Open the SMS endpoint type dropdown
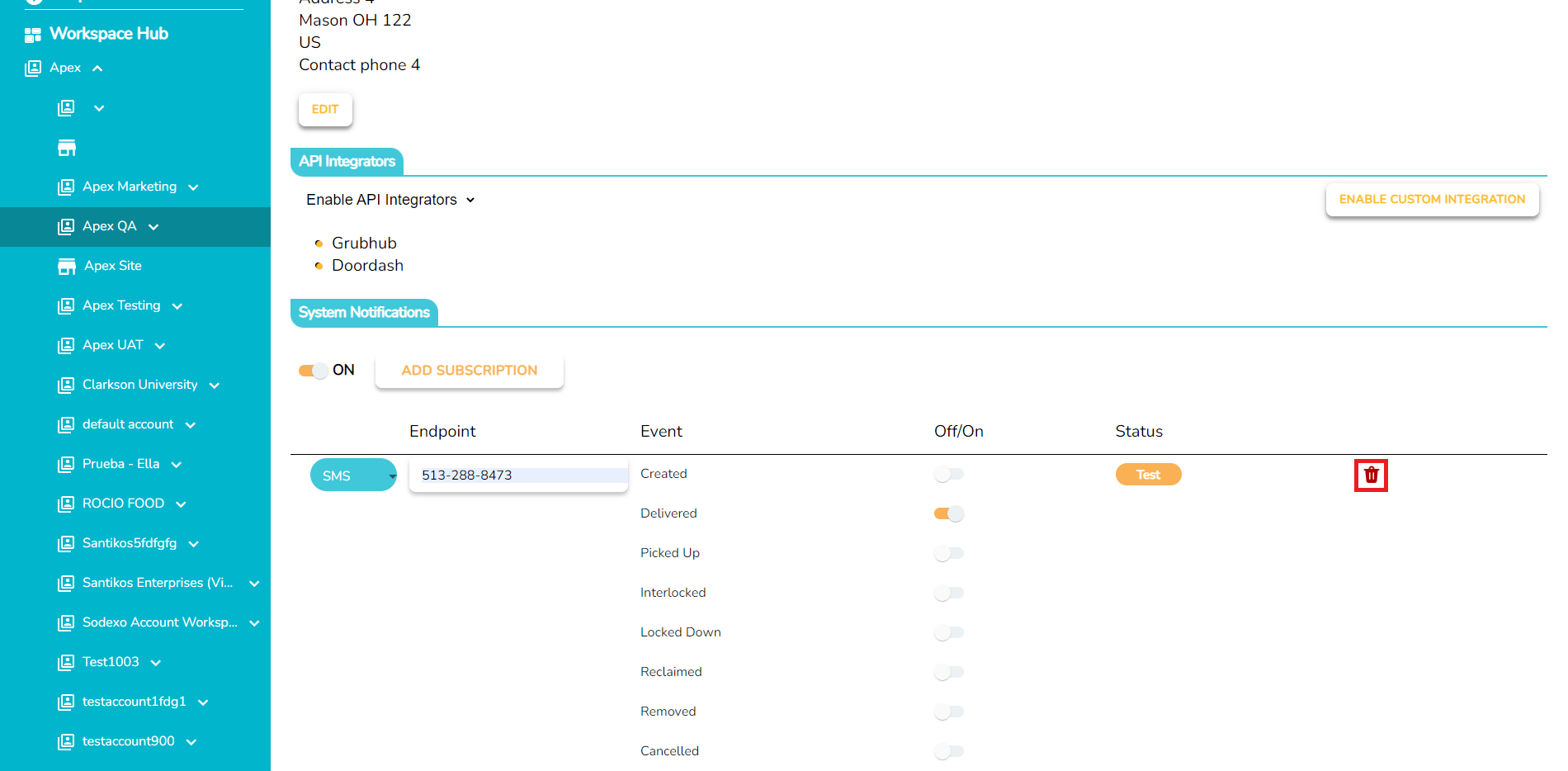 coord(353,475)
